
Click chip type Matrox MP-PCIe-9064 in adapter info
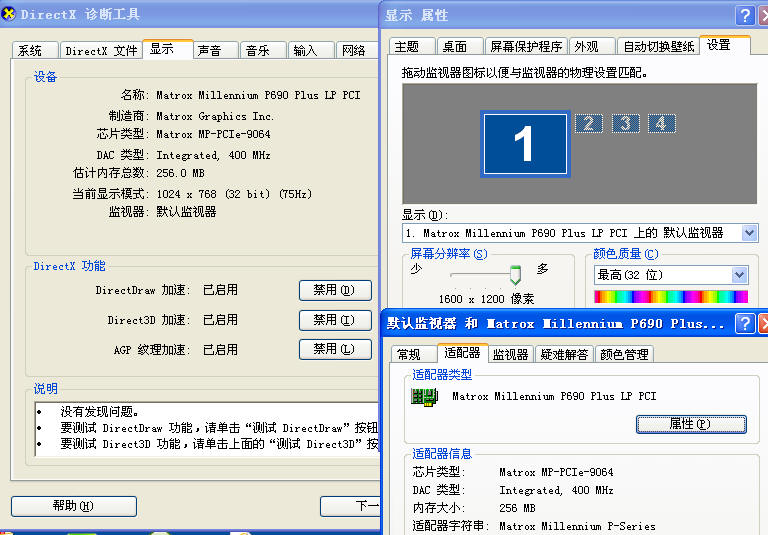click(x=556, y=472)
